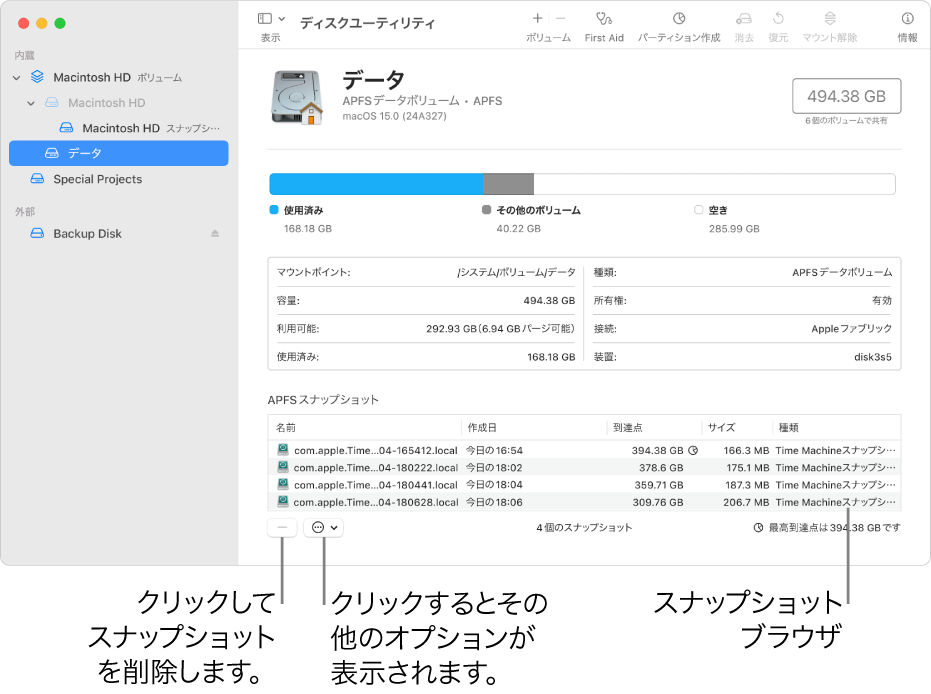Collapse the Macintosh HD volume group
This screenshot has height=694, width=931.
click(17, 77)
